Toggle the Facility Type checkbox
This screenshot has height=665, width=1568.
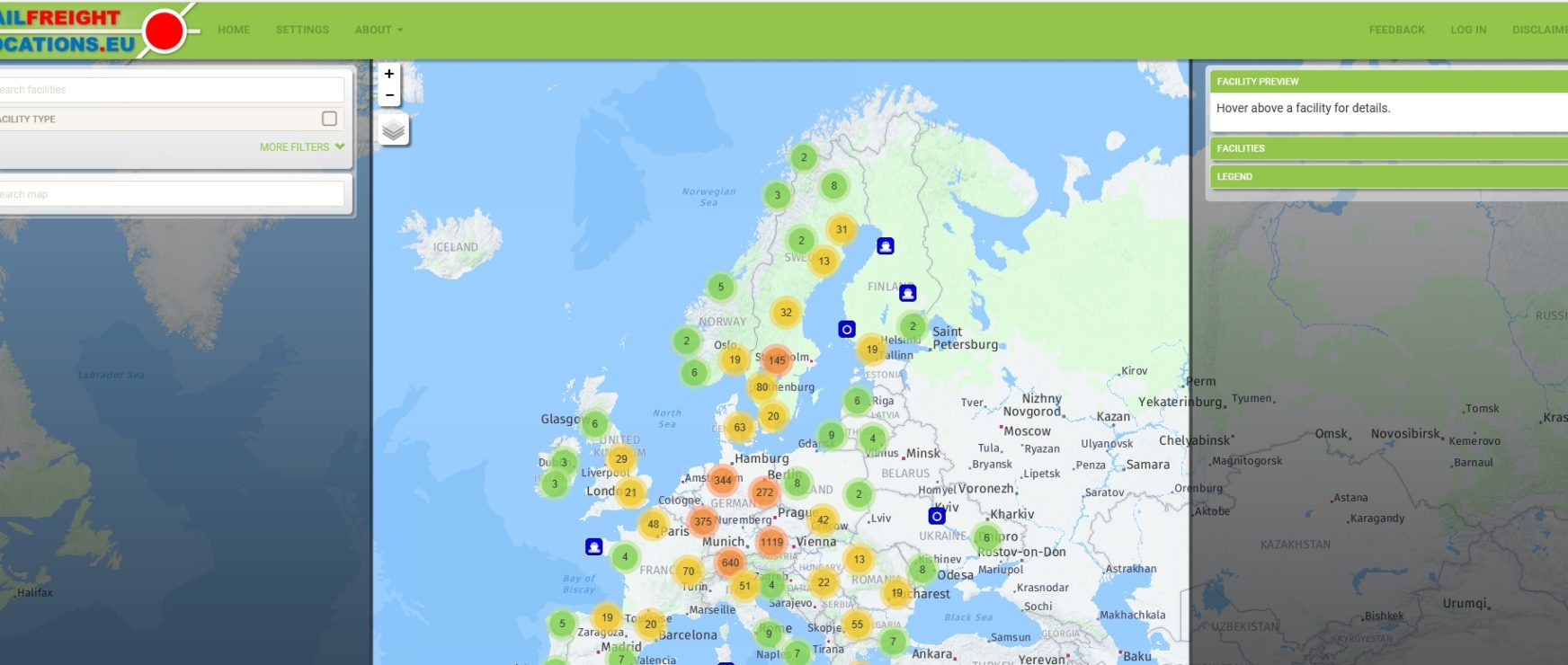tap(329, 119)
